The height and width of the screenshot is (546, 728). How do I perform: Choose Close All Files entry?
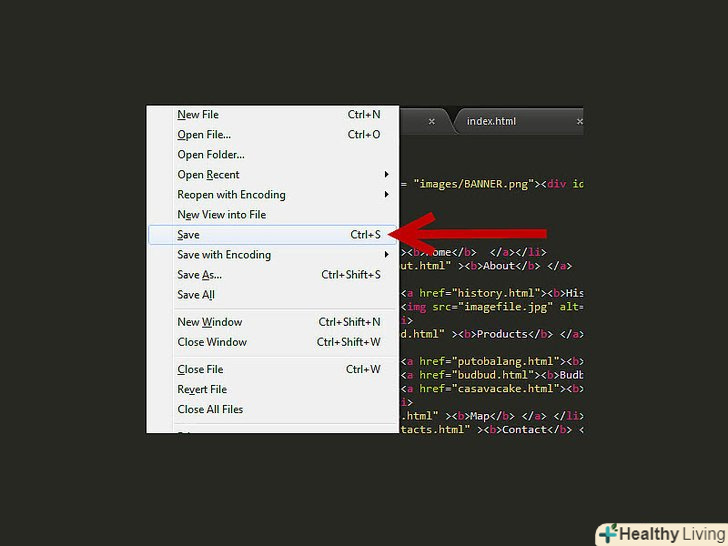[x=273, y=410]
